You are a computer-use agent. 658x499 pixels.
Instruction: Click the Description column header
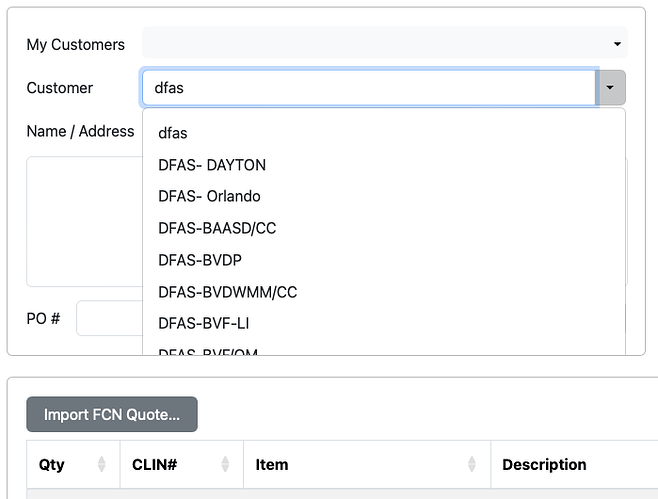tap(544, 464)
